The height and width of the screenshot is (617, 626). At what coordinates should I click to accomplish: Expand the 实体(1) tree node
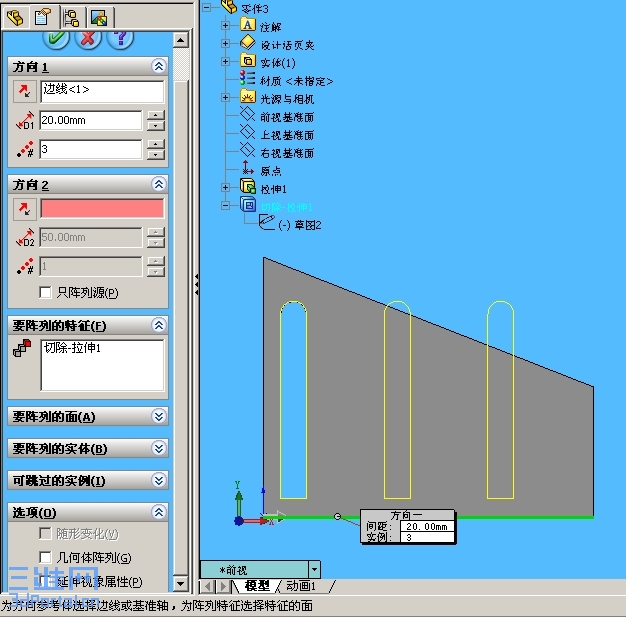pos(225,62)
